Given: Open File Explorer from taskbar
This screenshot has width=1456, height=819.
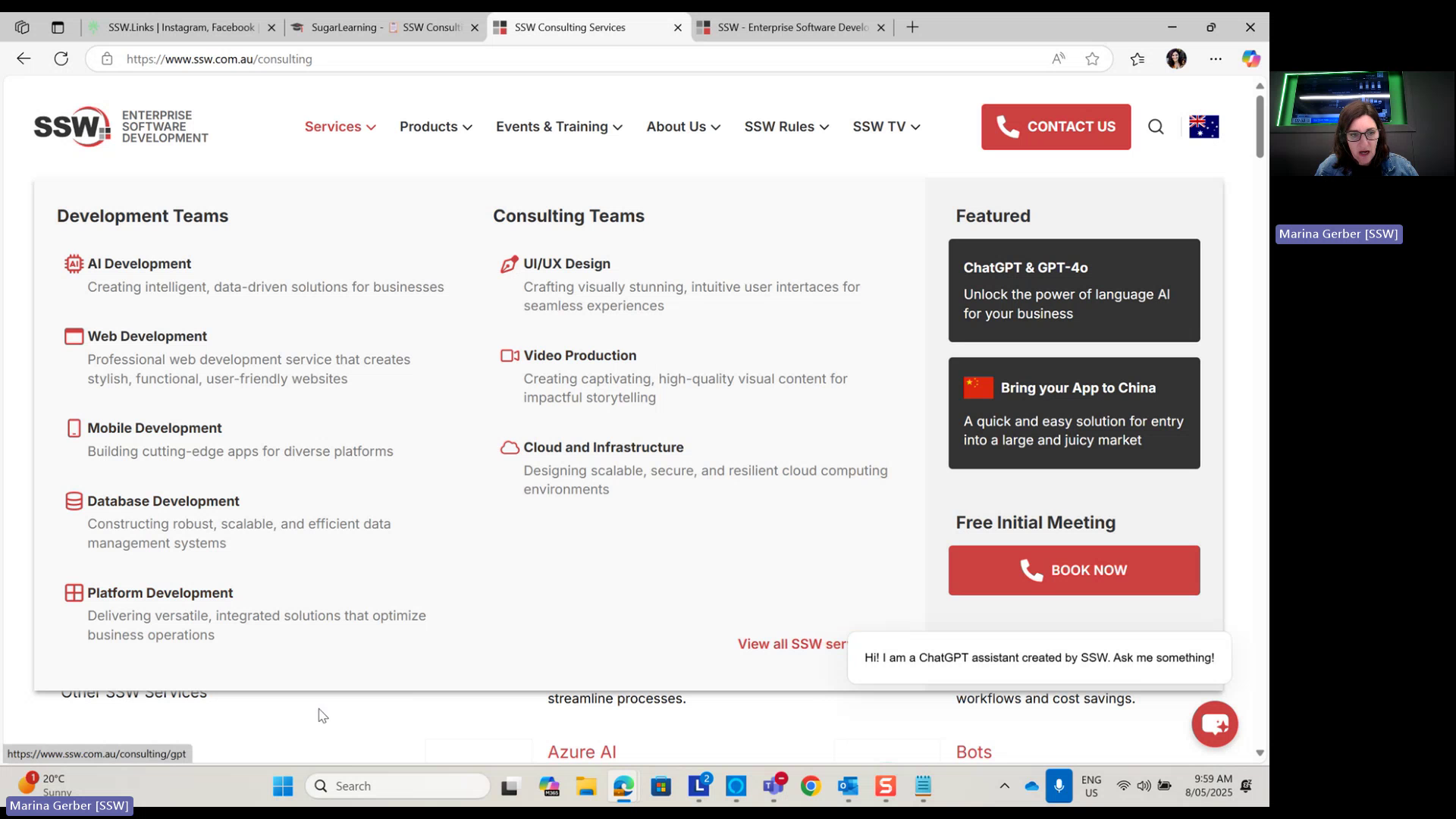Looking at the screenshot, I should 585,786.
